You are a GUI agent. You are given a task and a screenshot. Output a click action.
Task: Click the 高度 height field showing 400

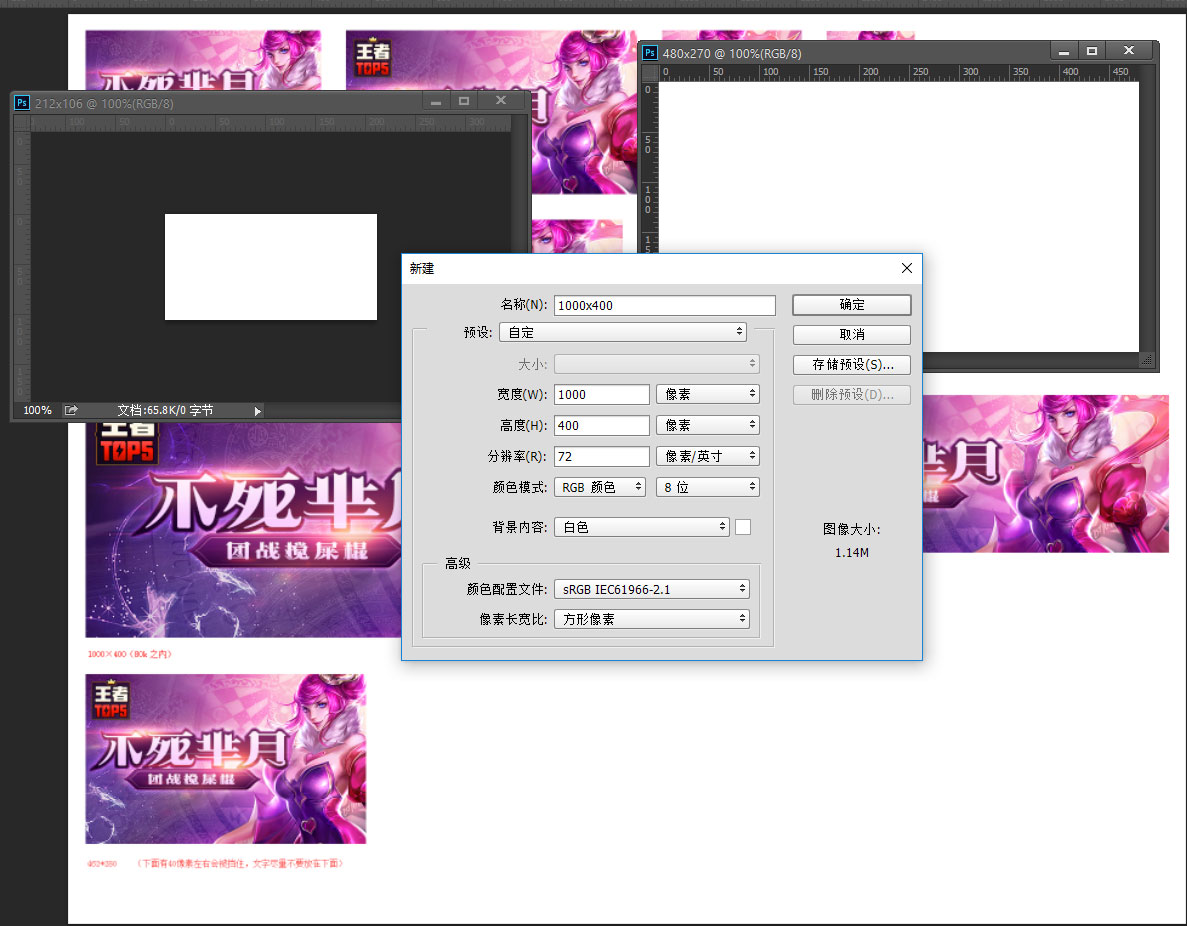click(x=602, y=426)
